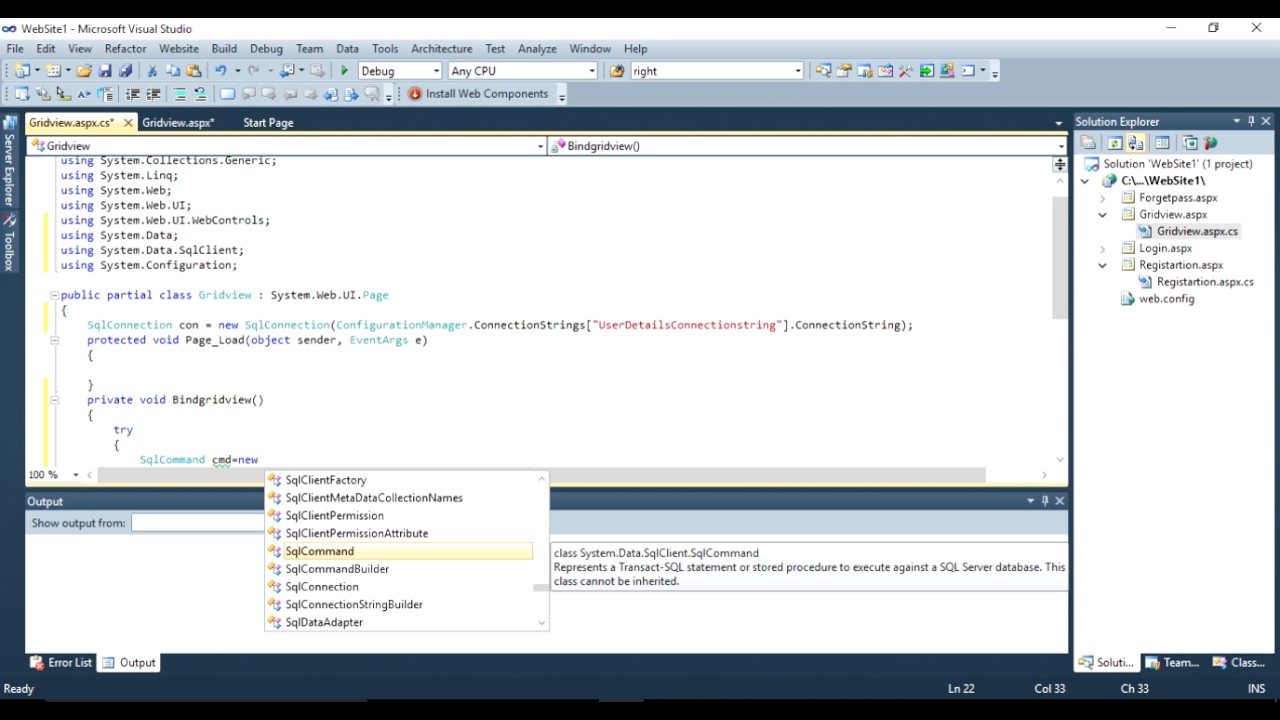Open the Show output from dropdown
Screen dimensions: 1280x720
point(197,523)
